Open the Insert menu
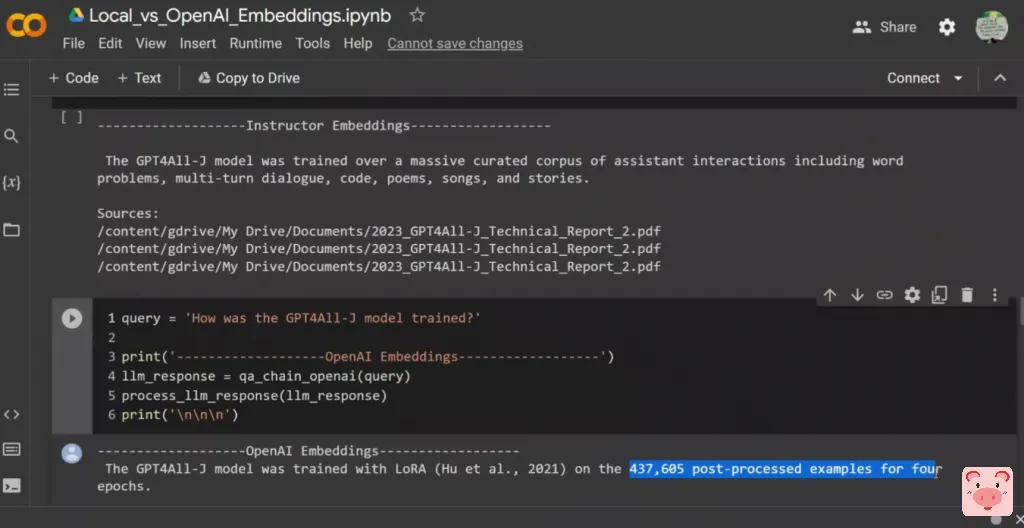Viewport: 1024px width, 528px height. click(x=198, y=43)
